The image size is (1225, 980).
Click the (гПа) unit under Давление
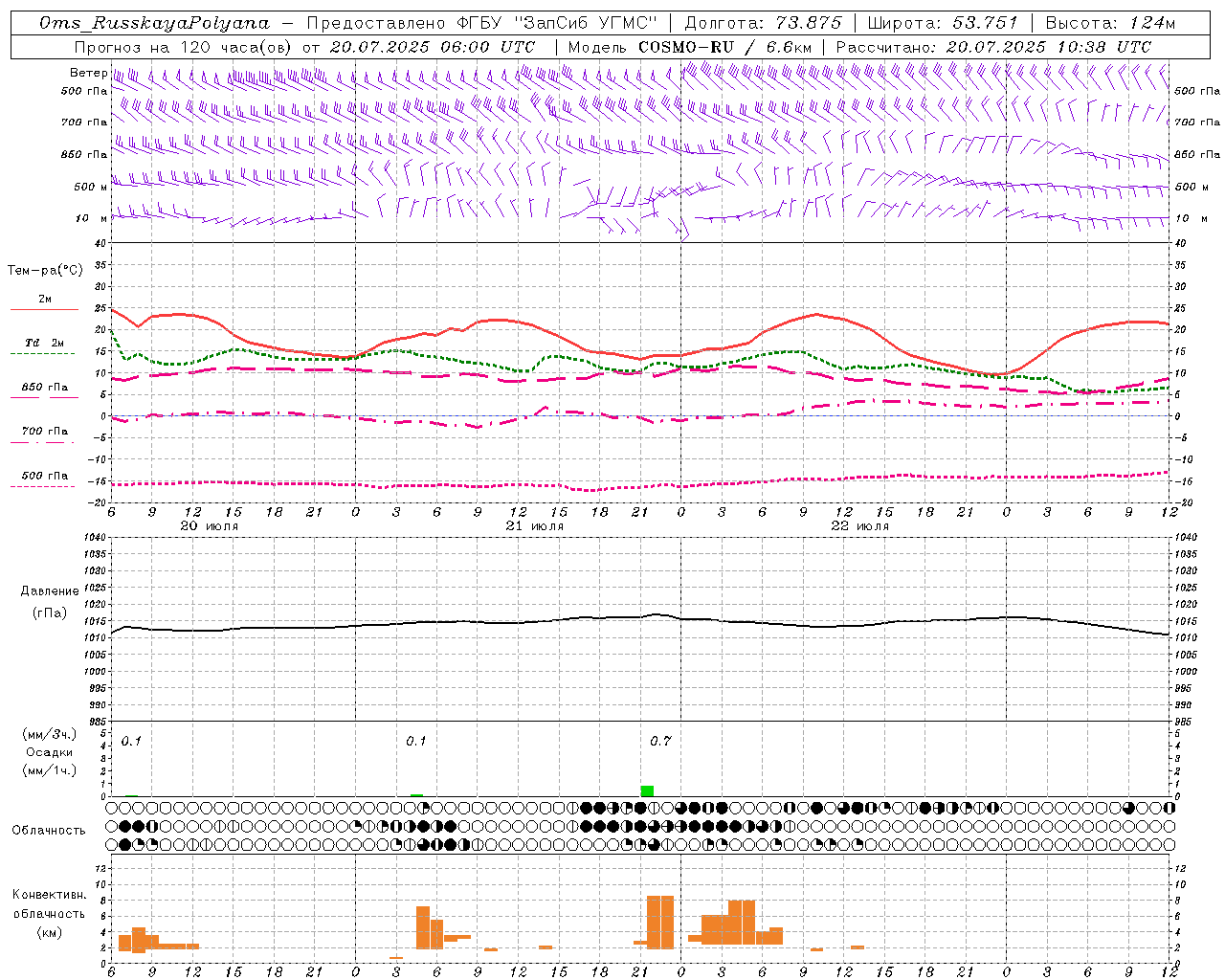(x=50, y=612)
